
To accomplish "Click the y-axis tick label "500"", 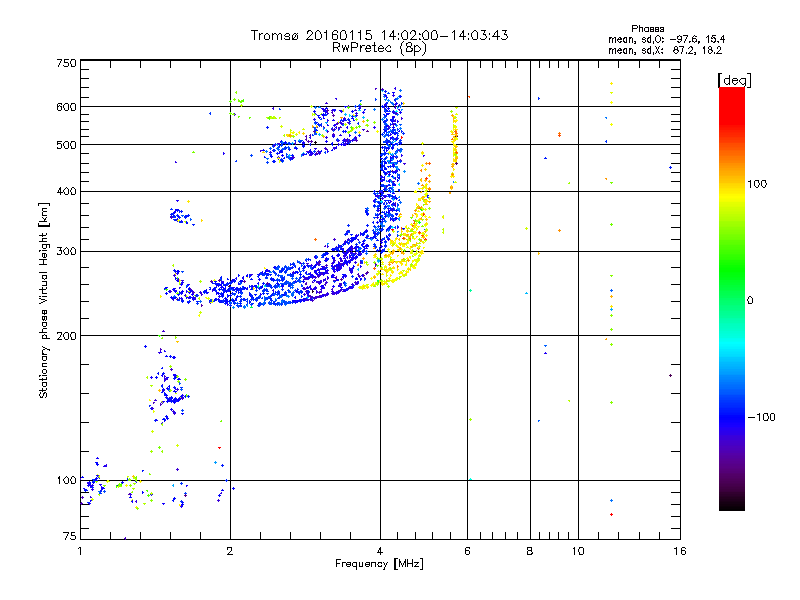I will (x=66, y=145).
